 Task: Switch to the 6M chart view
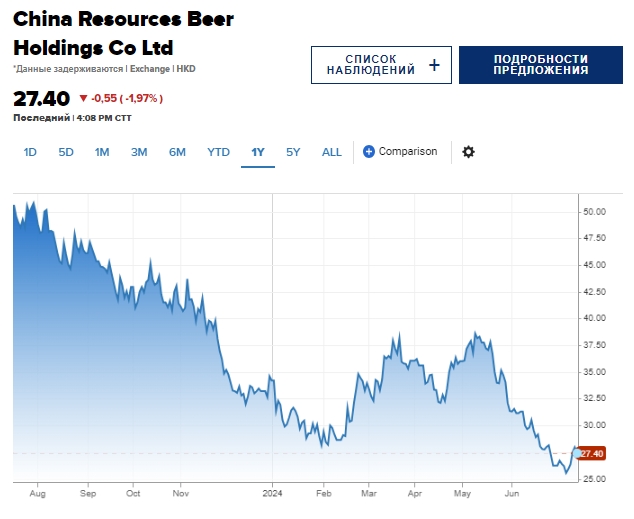point(177,152)
